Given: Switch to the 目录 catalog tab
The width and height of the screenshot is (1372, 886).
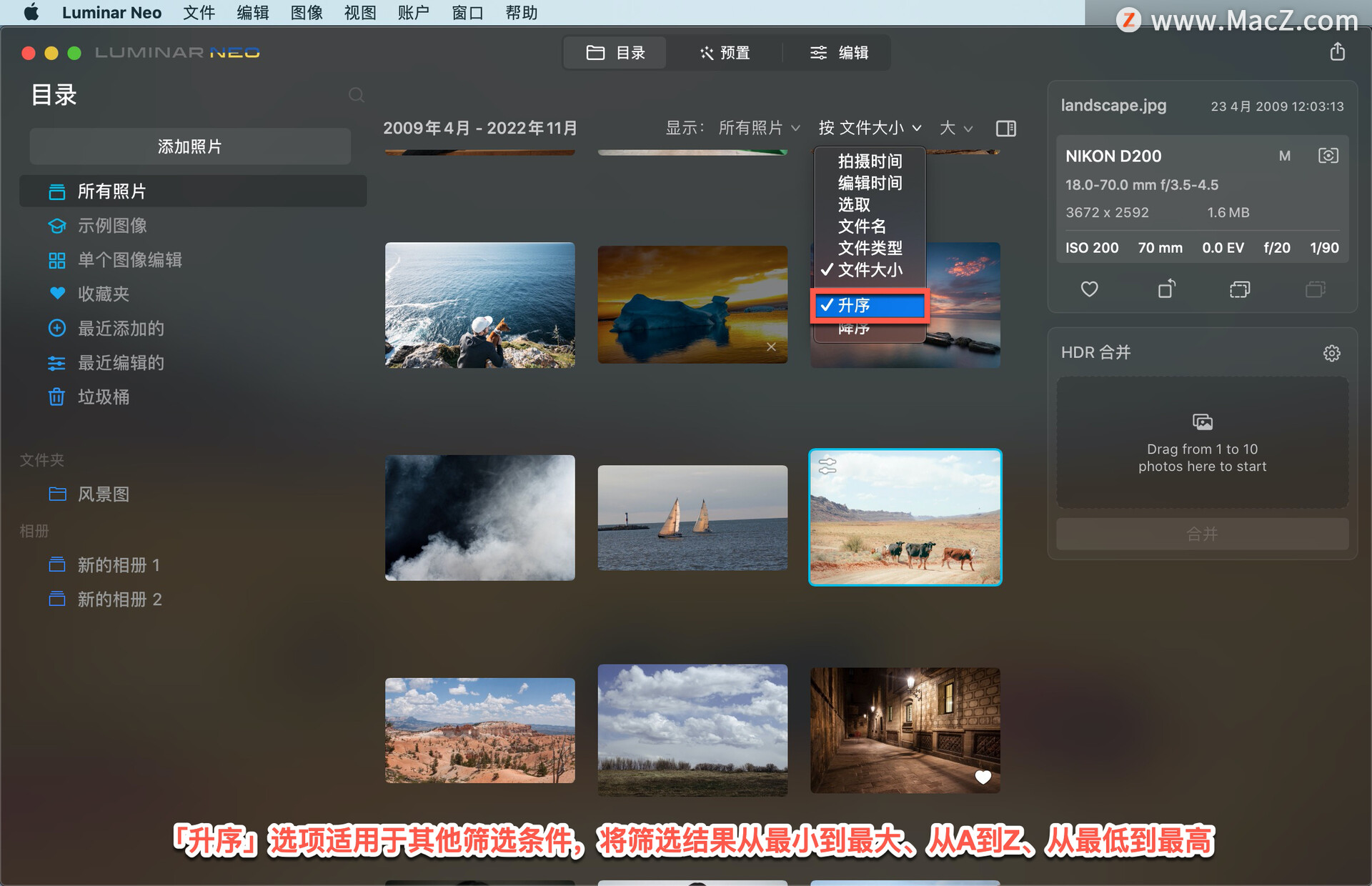Looking at the screenshot, I should tap(615, 53).
